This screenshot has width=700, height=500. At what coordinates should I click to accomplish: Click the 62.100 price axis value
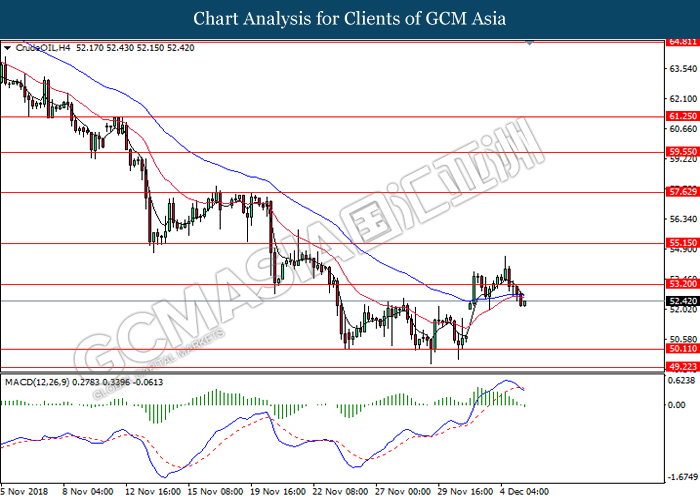click(x=683, y=99)
